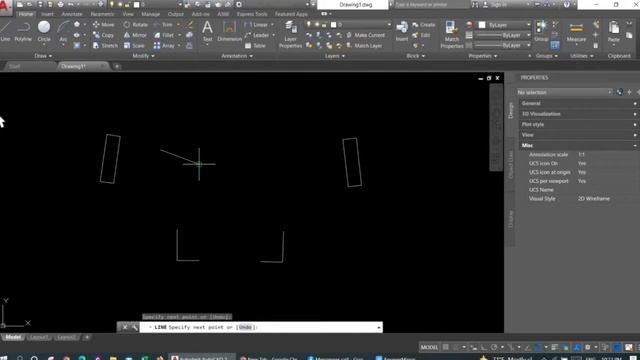
Task: Activate the Mirror command
Action: [x=135, y=35]
